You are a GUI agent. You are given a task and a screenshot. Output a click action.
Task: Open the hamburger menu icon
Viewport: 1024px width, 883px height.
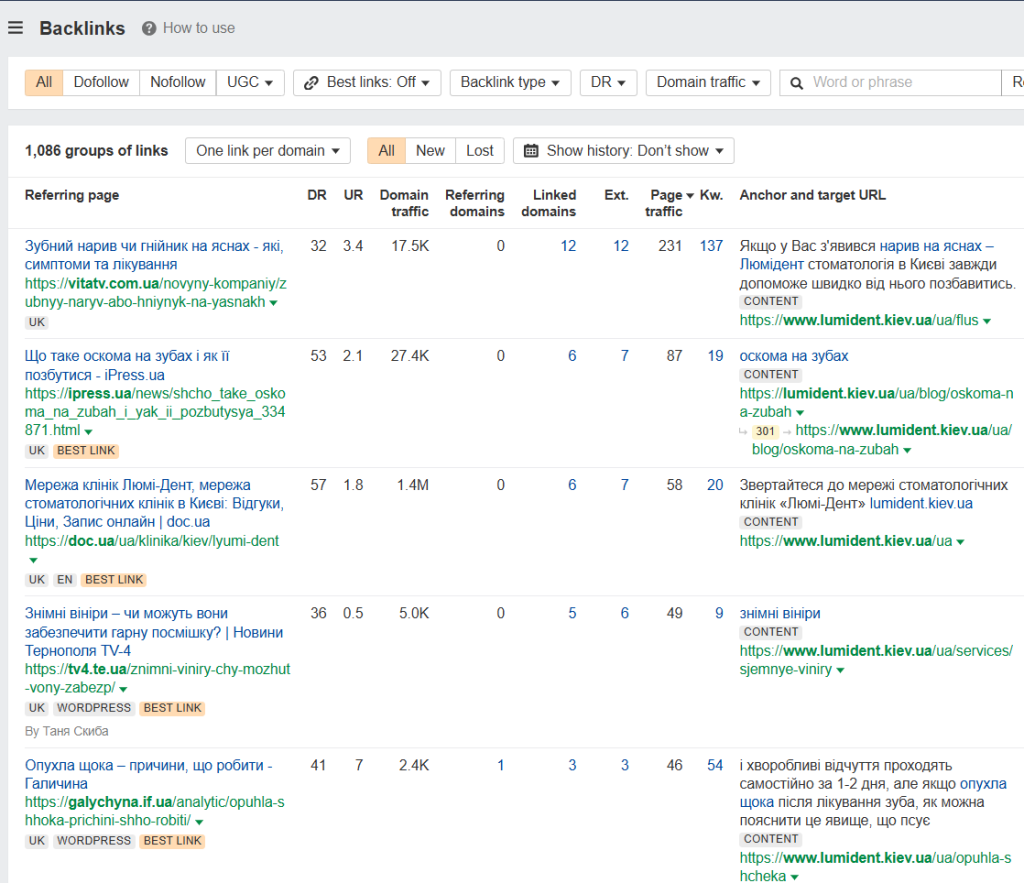(16, 27)
